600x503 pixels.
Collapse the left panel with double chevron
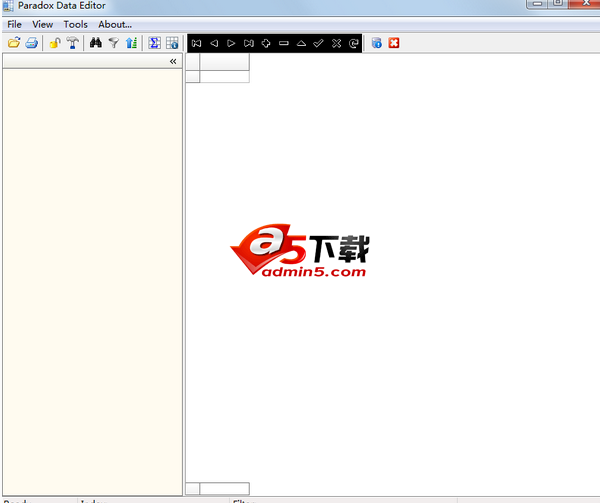pos(173,61)
